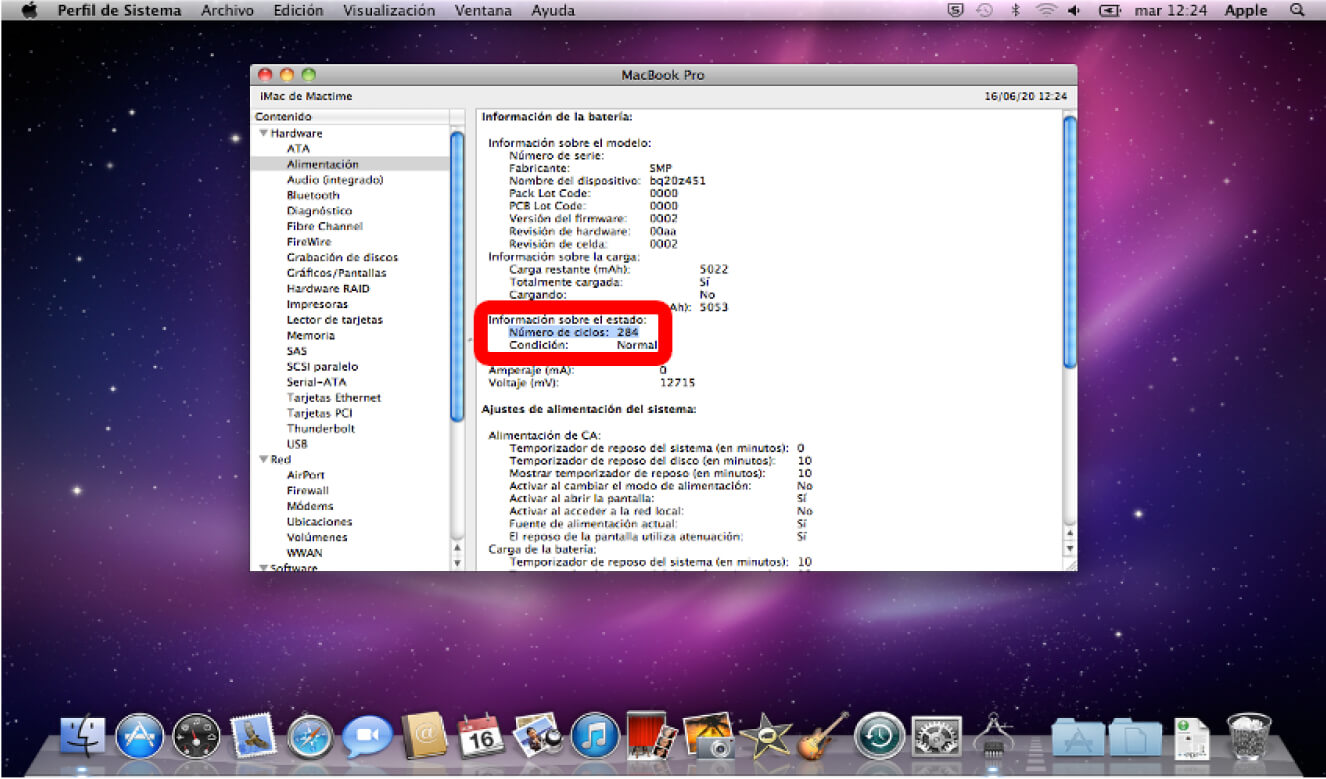Viewport: 1326px width, 779px height.
Task: Click the System Profiler Dock icon
Action: pos(995,737)
